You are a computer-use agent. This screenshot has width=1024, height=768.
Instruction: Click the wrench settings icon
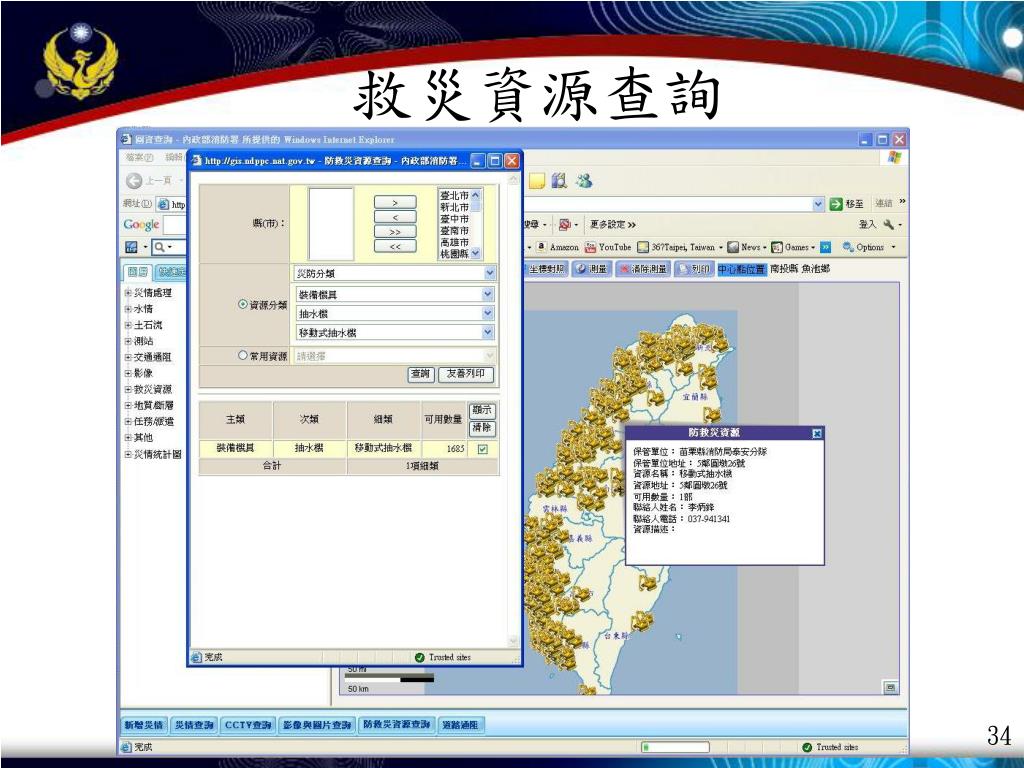tap(888, 225)
